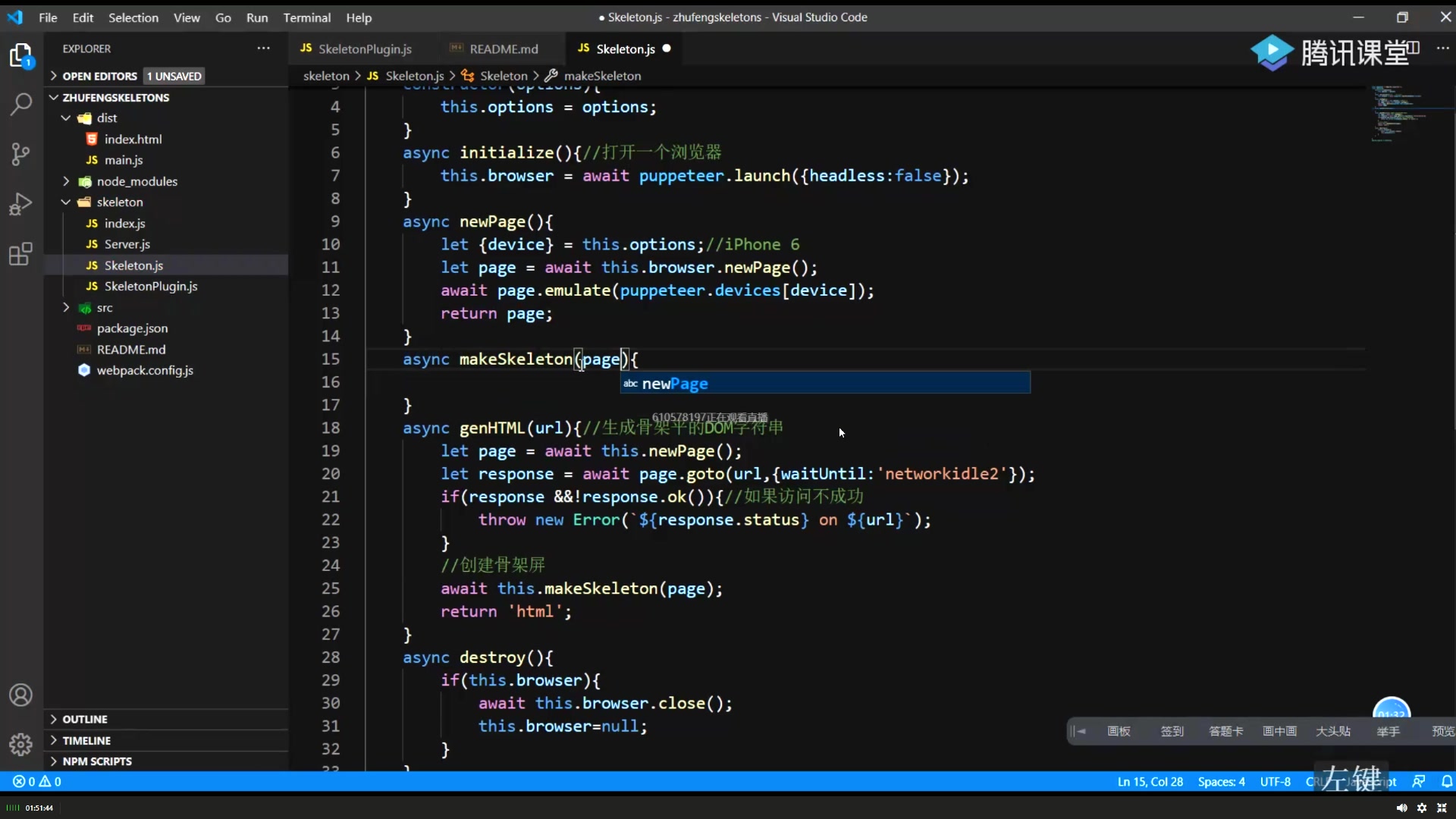Screen dimensions: 1456x819
Task: Click 答题卡 in the classroom toolbar
Action: click(1226, 732)
